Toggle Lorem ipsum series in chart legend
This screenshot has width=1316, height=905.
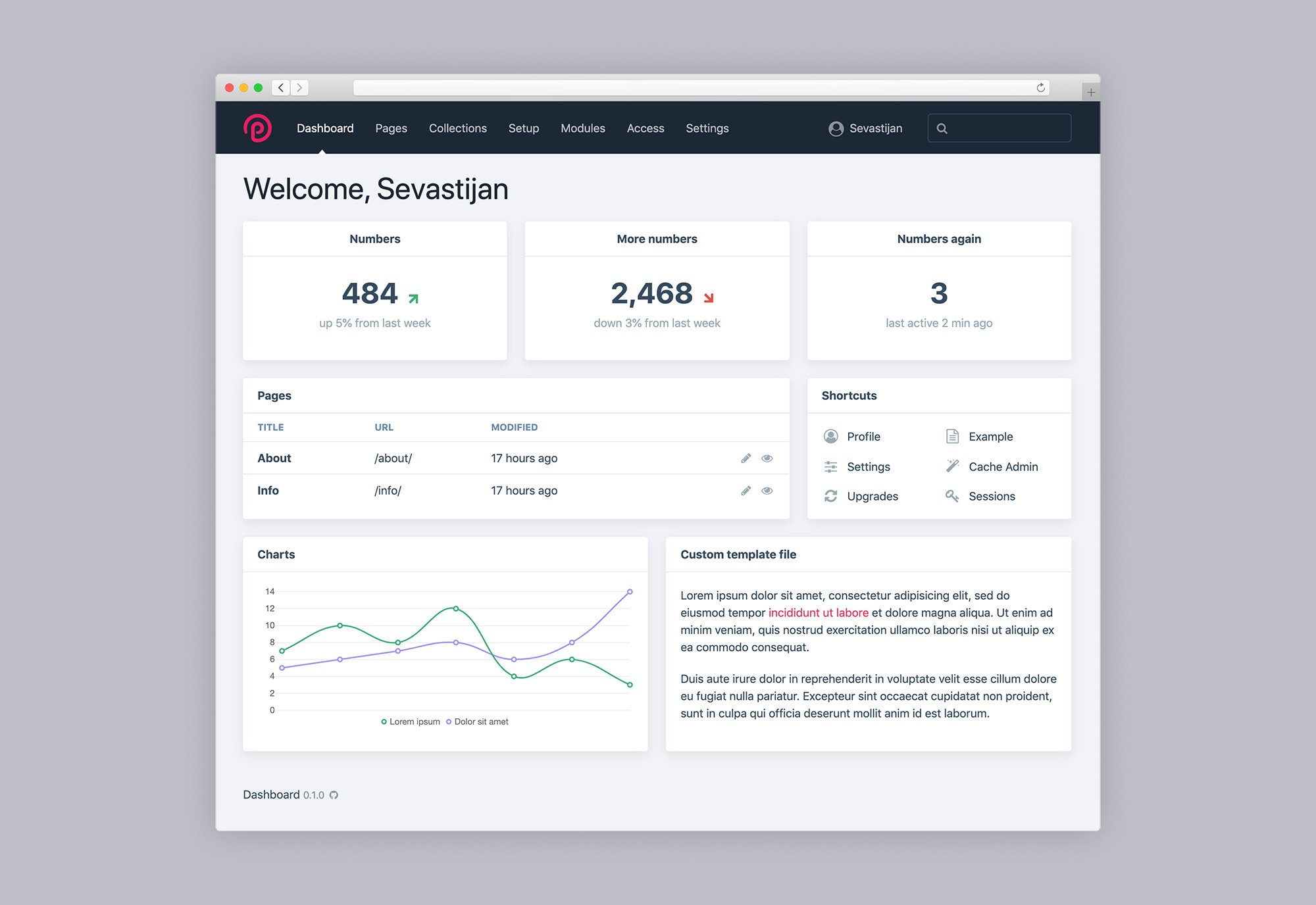(x=411, y=722)
